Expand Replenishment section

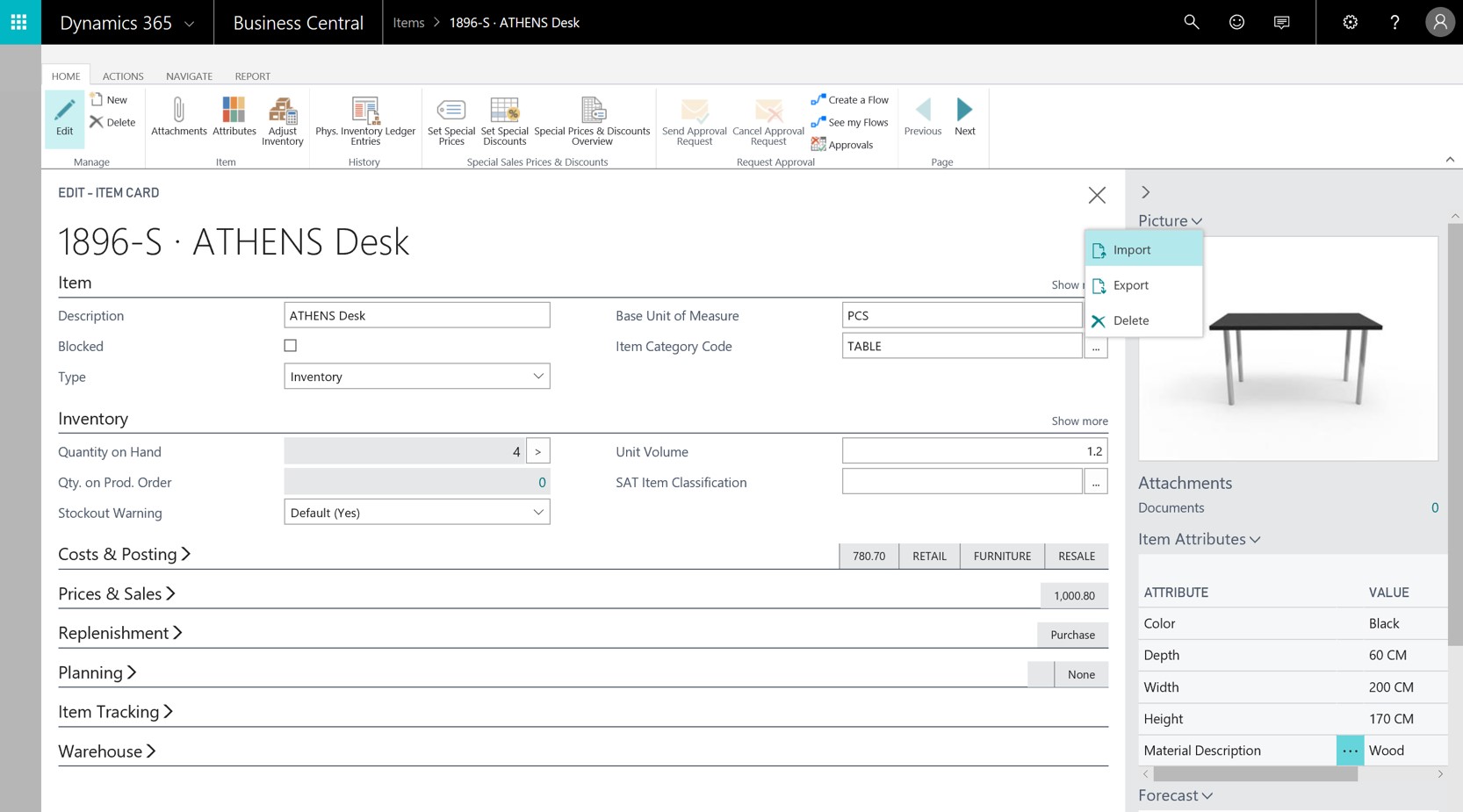point(120,633)
